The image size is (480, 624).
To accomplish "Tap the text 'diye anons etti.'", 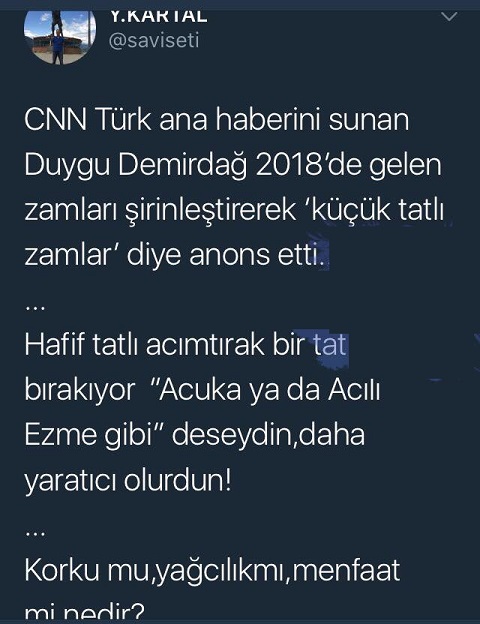I will [x=226, y=255].
